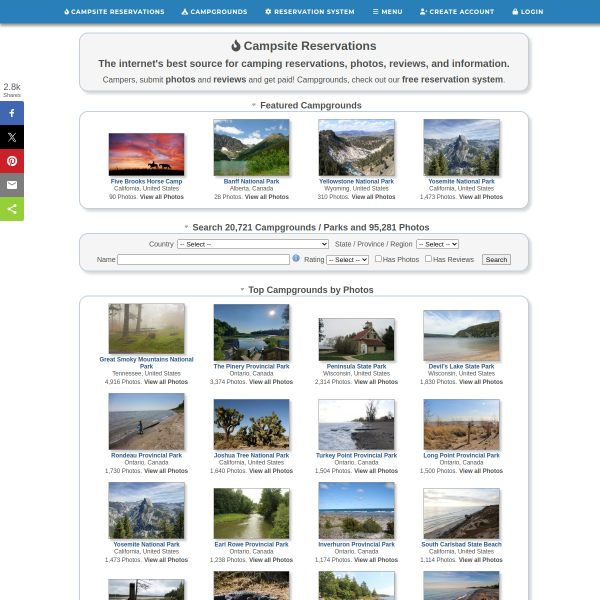Pin the page on Pinterest
The width and height of the screenshot is (600, 600).
click(12, 161)
